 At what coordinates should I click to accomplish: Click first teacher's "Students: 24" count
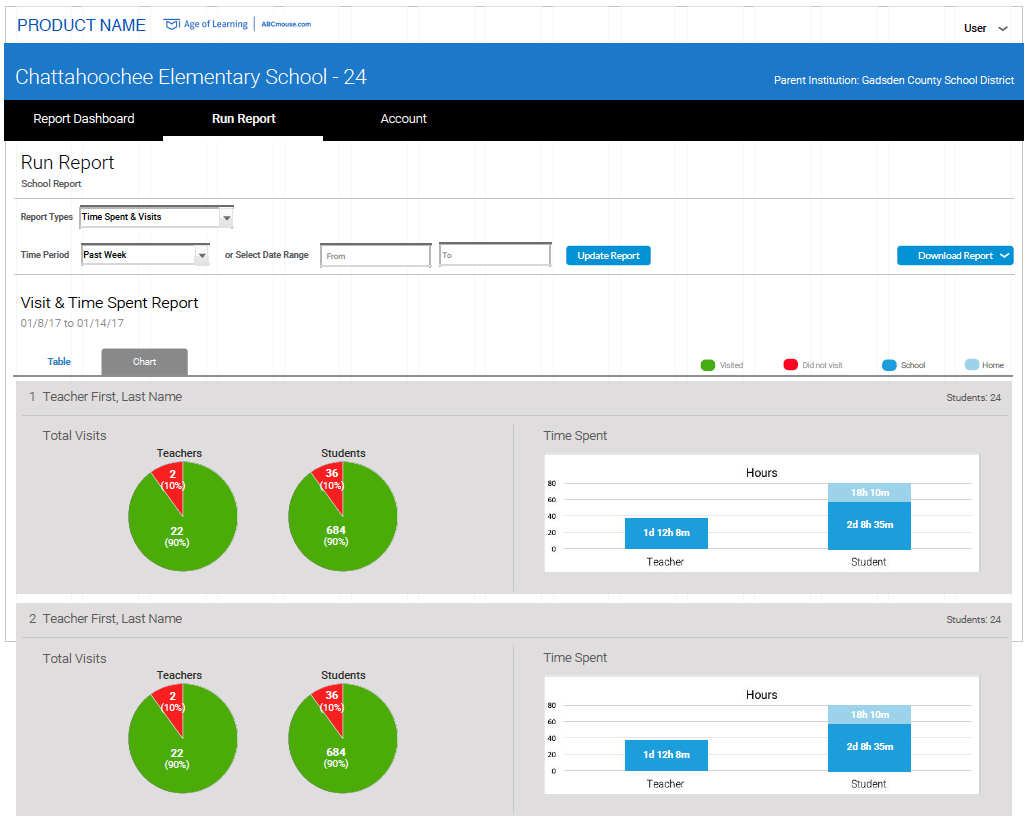pos(974,397)
